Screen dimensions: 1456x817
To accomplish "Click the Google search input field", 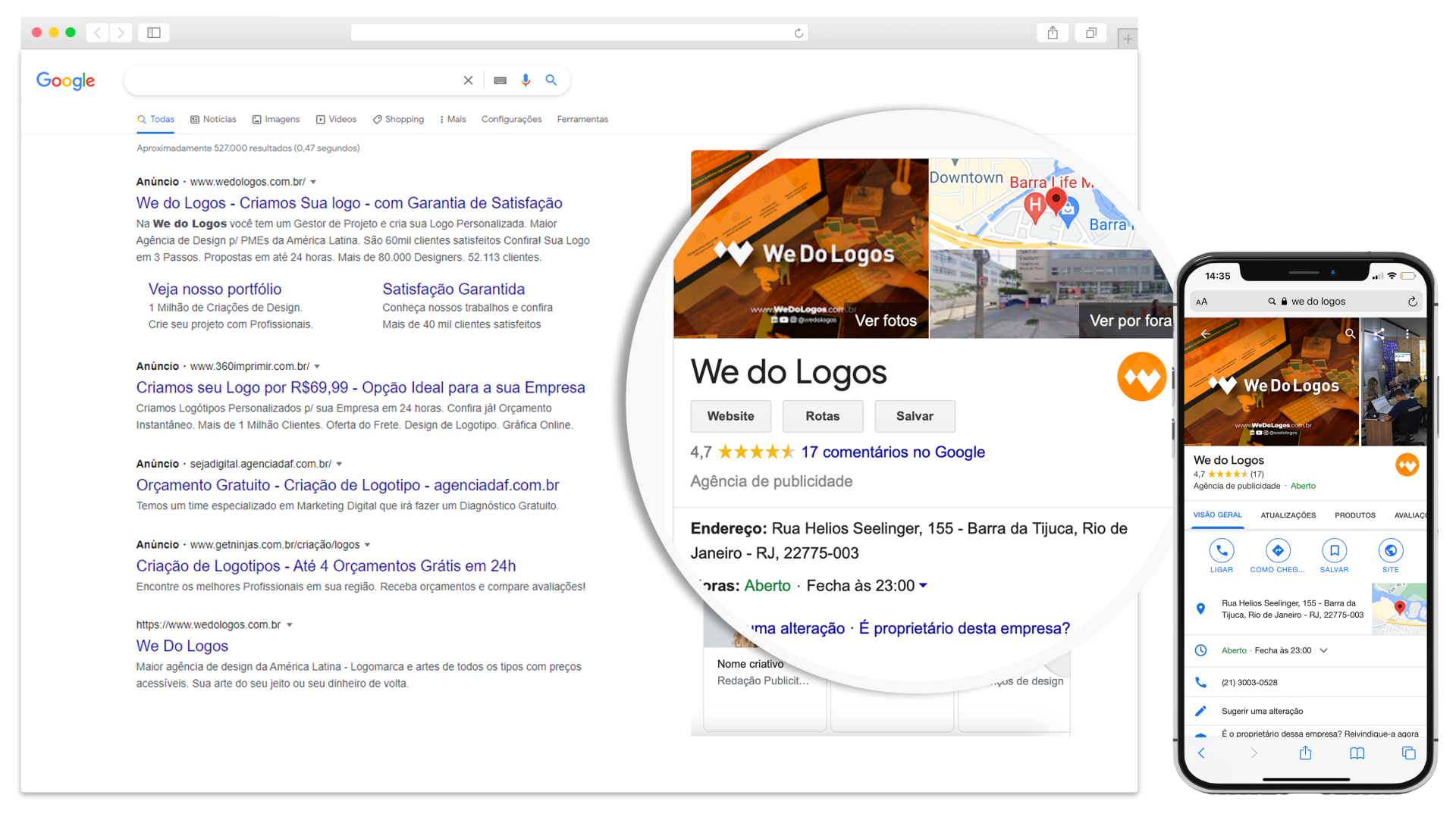I will [292, 80].
